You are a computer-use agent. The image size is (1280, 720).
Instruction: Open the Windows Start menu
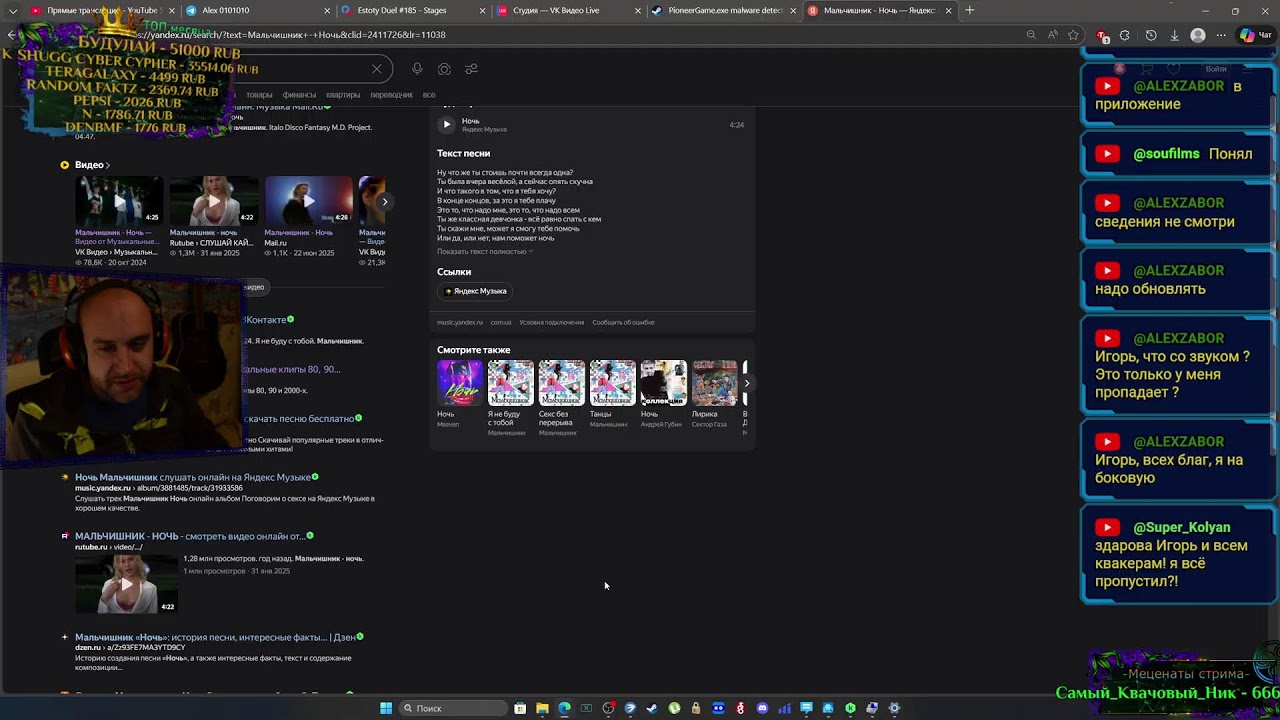(386, 708)
